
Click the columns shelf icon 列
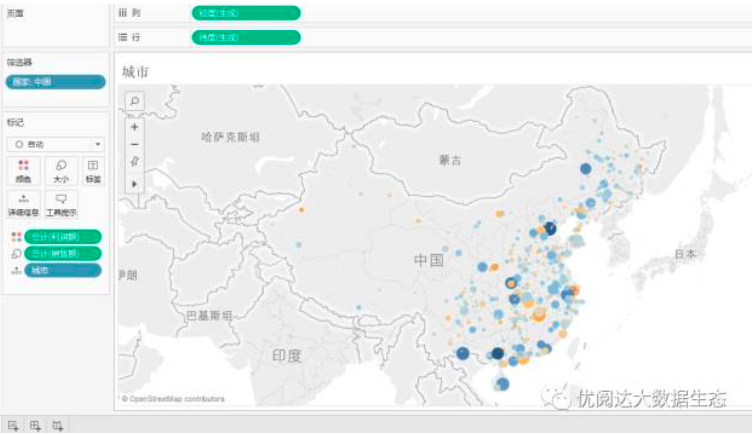[123, 13]
